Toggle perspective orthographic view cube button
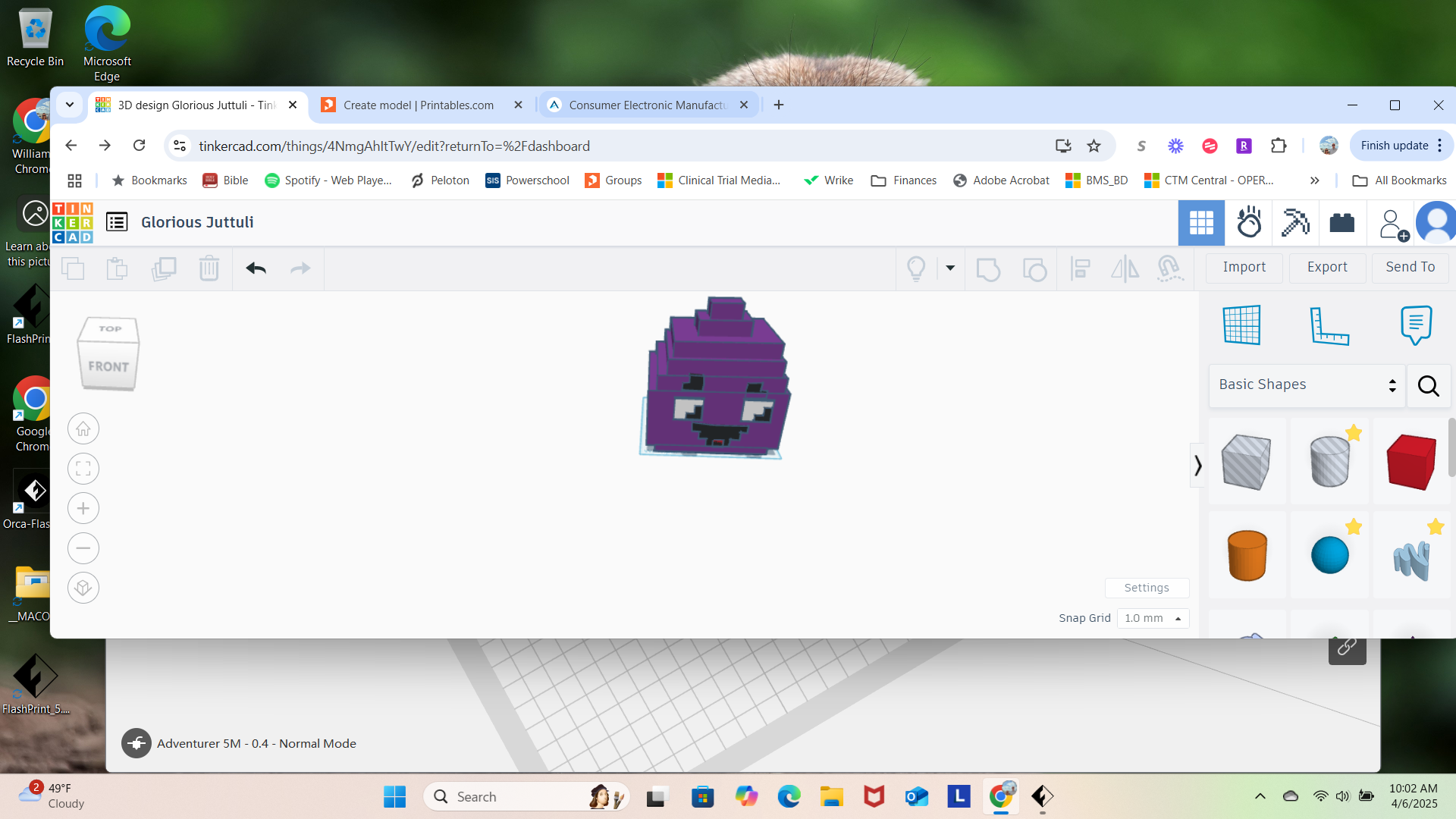Screen dimensions: 1456x819 83,588
